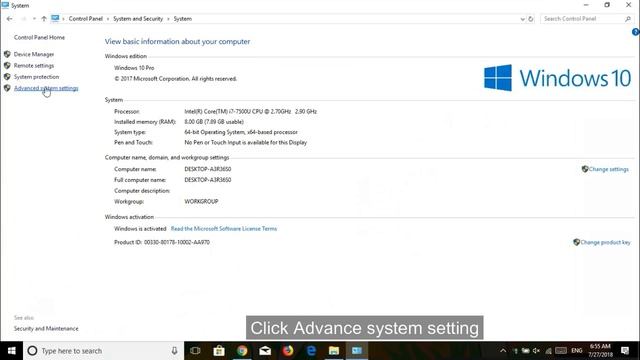This screenshot has width=640, height=360.
Task: Click the Change settings shield icon
Action: [585, 169]
